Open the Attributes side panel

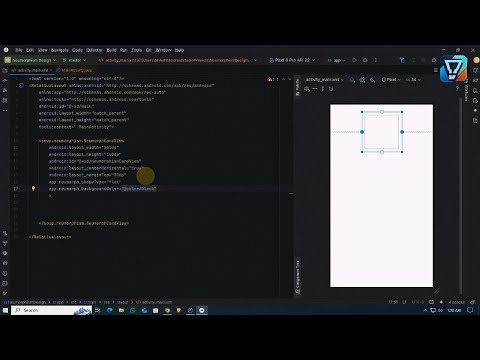466,91
